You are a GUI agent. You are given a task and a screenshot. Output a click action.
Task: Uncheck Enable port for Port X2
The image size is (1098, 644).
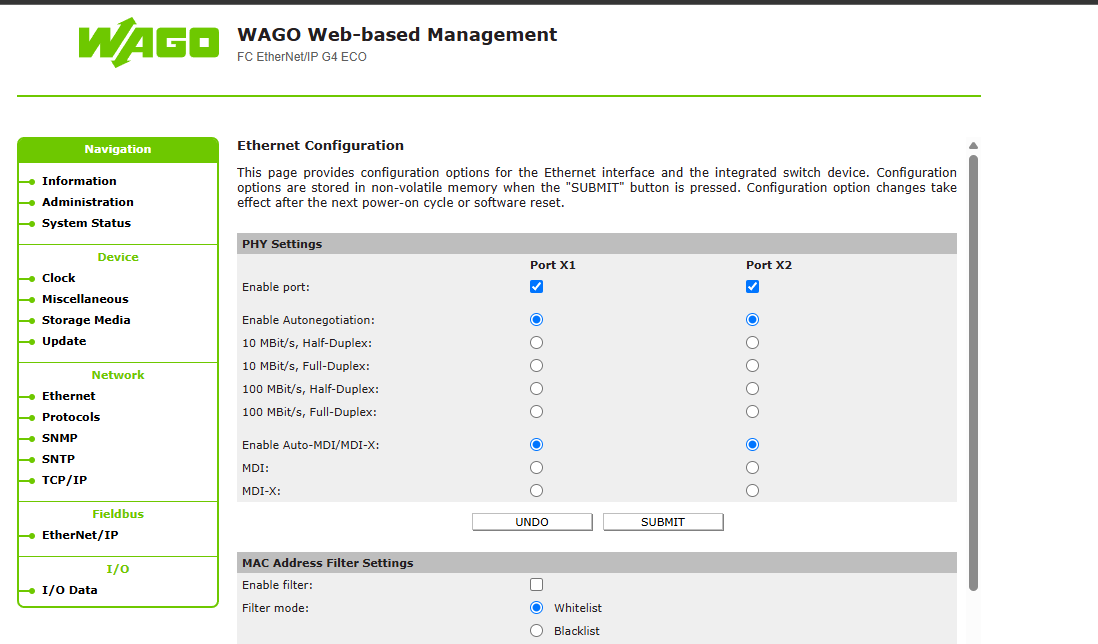[x=753, y=287]
